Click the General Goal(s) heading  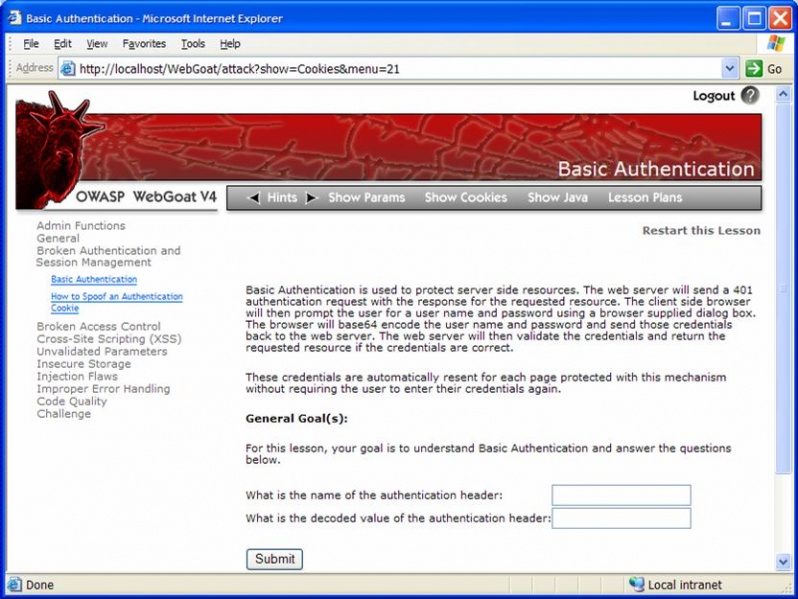coord(297,418)
